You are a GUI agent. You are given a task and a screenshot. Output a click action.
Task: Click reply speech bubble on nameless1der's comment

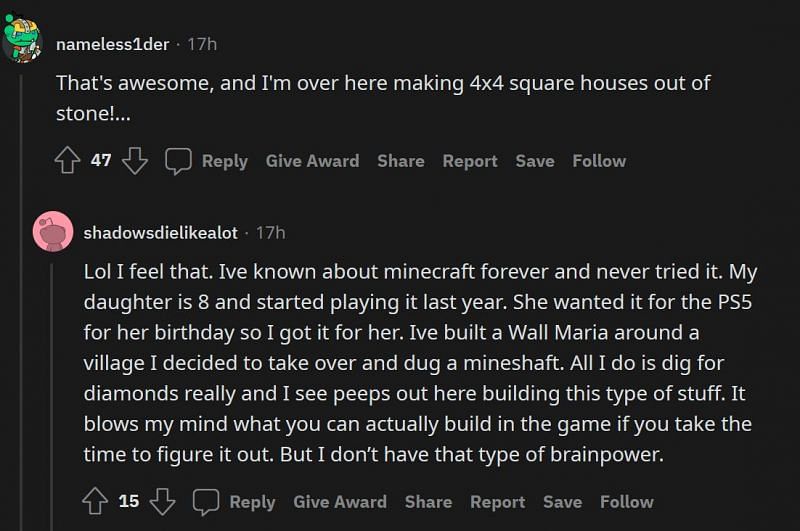point(179,161)
